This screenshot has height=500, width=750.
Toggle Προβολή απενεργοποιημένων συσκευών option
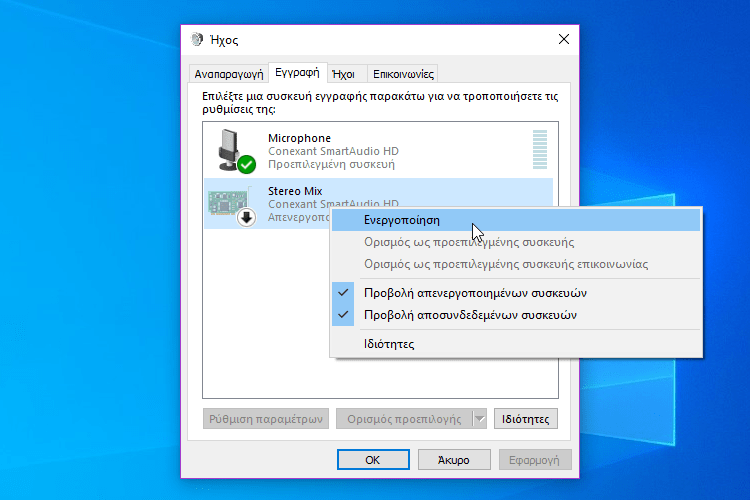(516, 293)
